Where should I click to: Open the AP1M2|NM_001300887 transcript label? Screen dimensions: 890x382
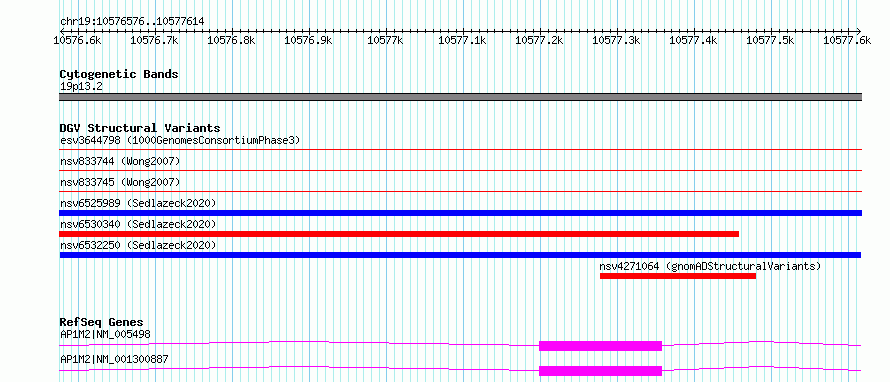click(115, 359)
